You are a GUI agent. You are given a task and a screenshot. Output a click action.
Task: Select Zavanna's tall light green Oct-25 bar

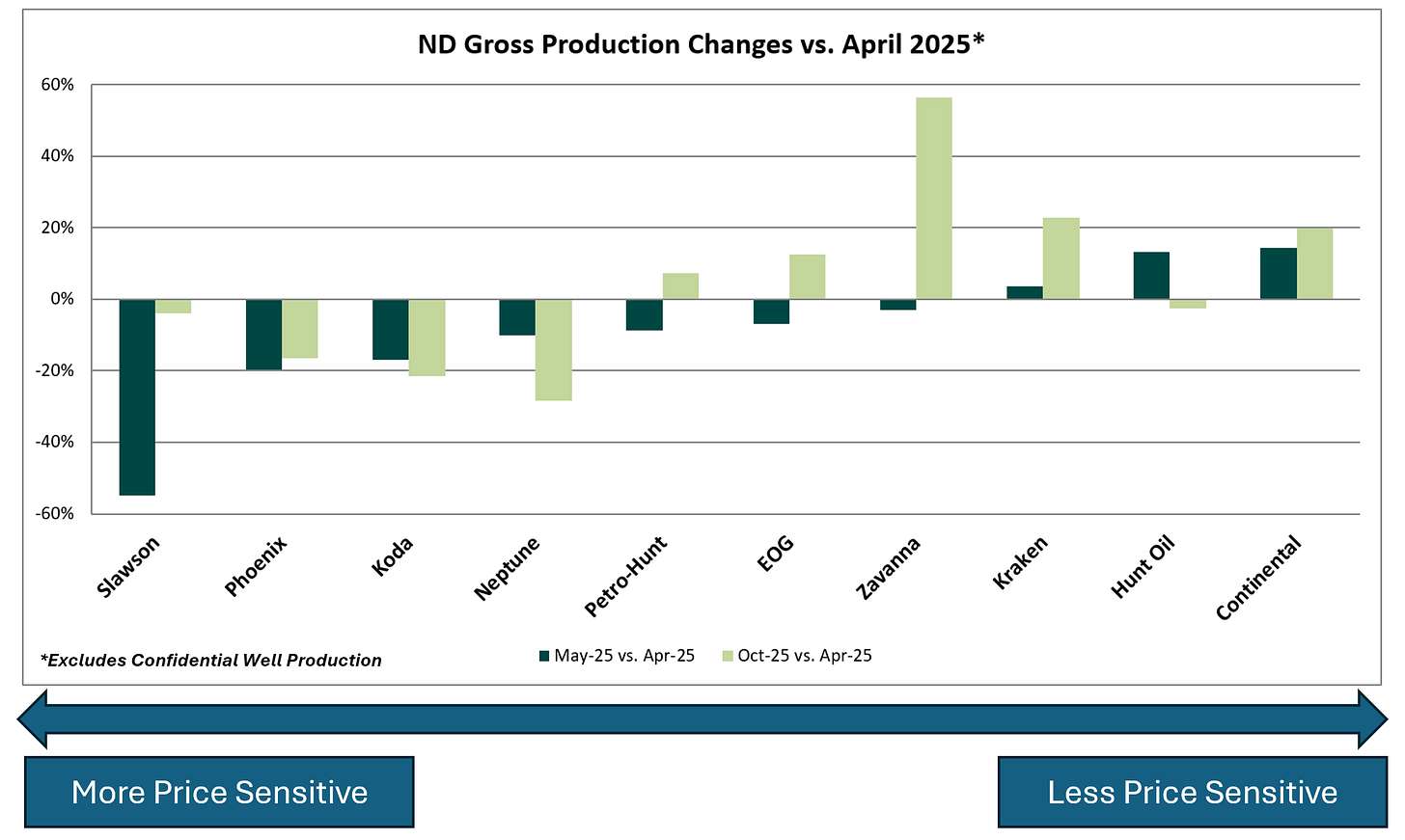pyautogui.click(x=934, y=199)
